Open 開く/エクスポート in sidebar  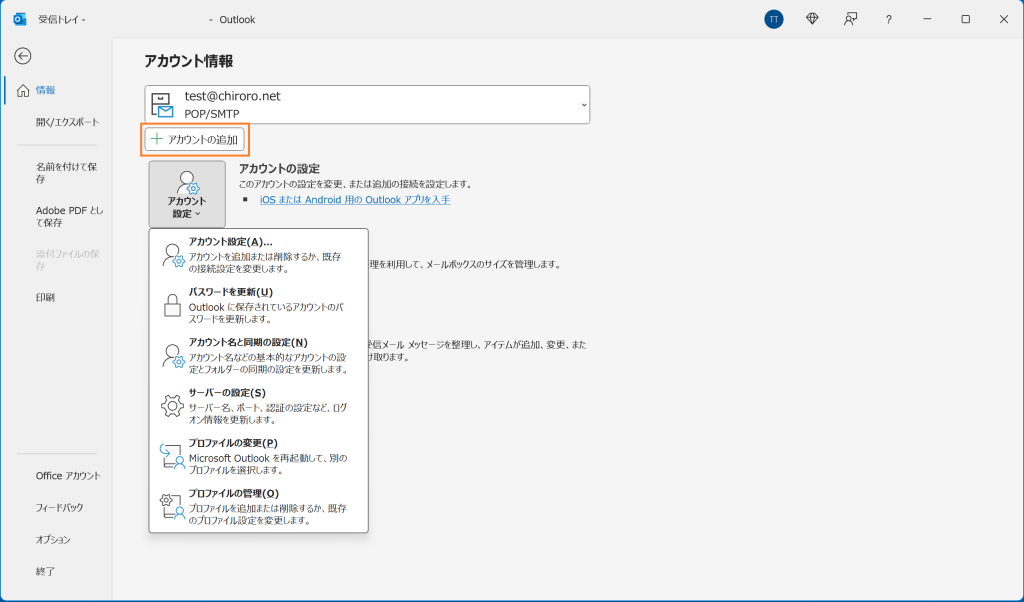(x=67, y=122)
